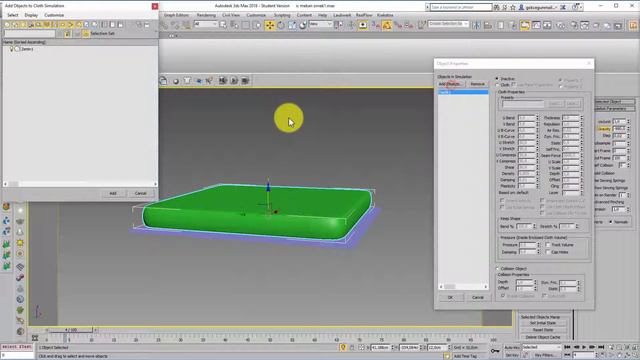Click Go to Start playback button

coord(567,347)
